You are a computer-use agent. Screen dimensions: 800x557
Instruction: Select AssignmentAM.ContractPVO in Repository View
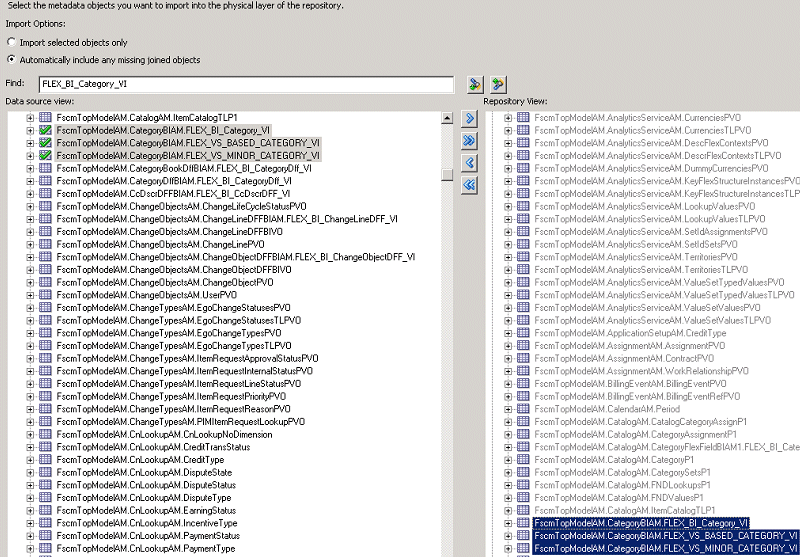coord(624,358)
